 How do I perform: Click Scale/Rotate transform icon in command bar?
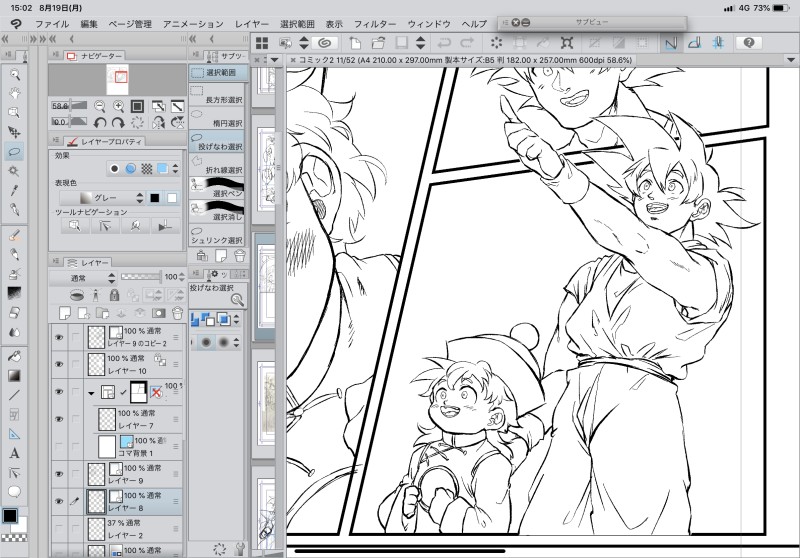coord(567,43)
